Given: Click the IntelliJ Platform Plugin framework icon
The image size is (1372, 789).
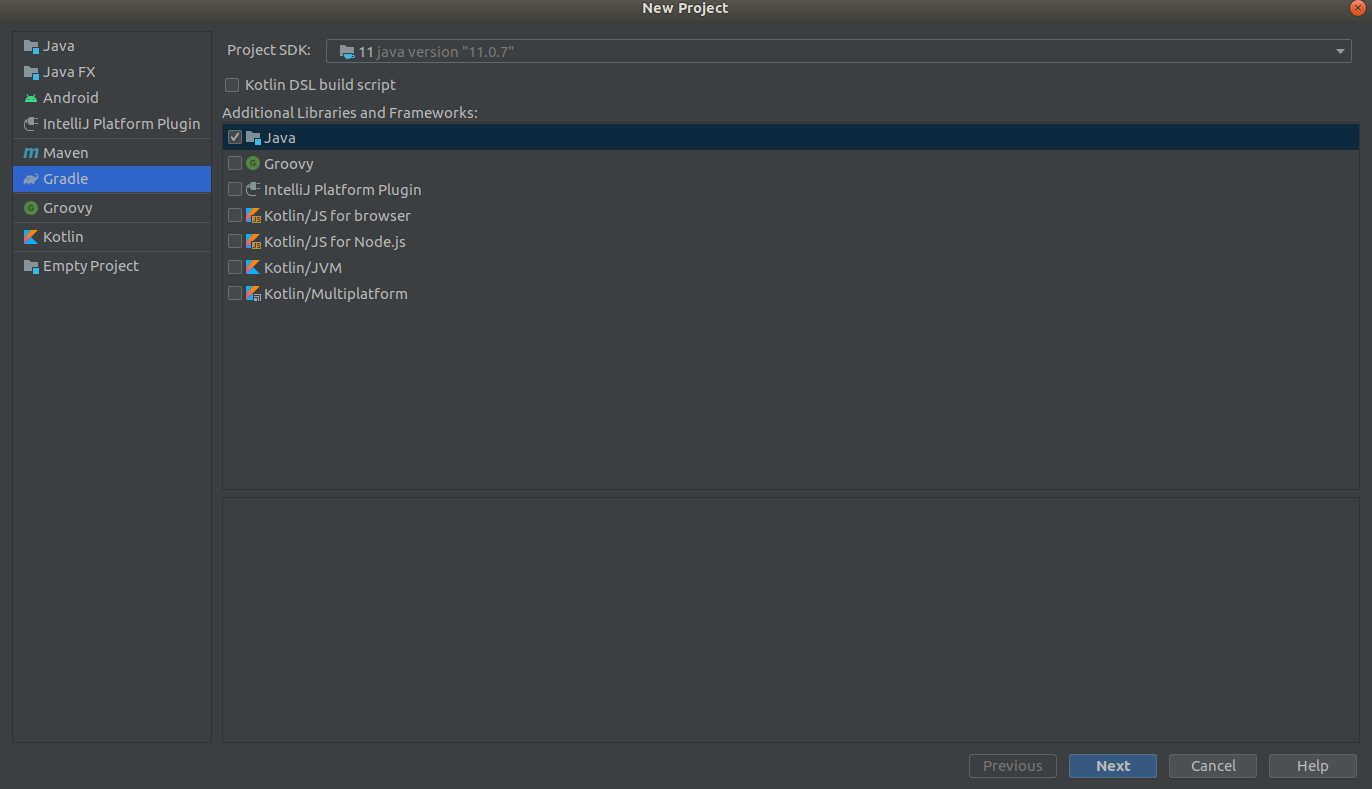Looking at the screenshot, I should coord(253,190).
